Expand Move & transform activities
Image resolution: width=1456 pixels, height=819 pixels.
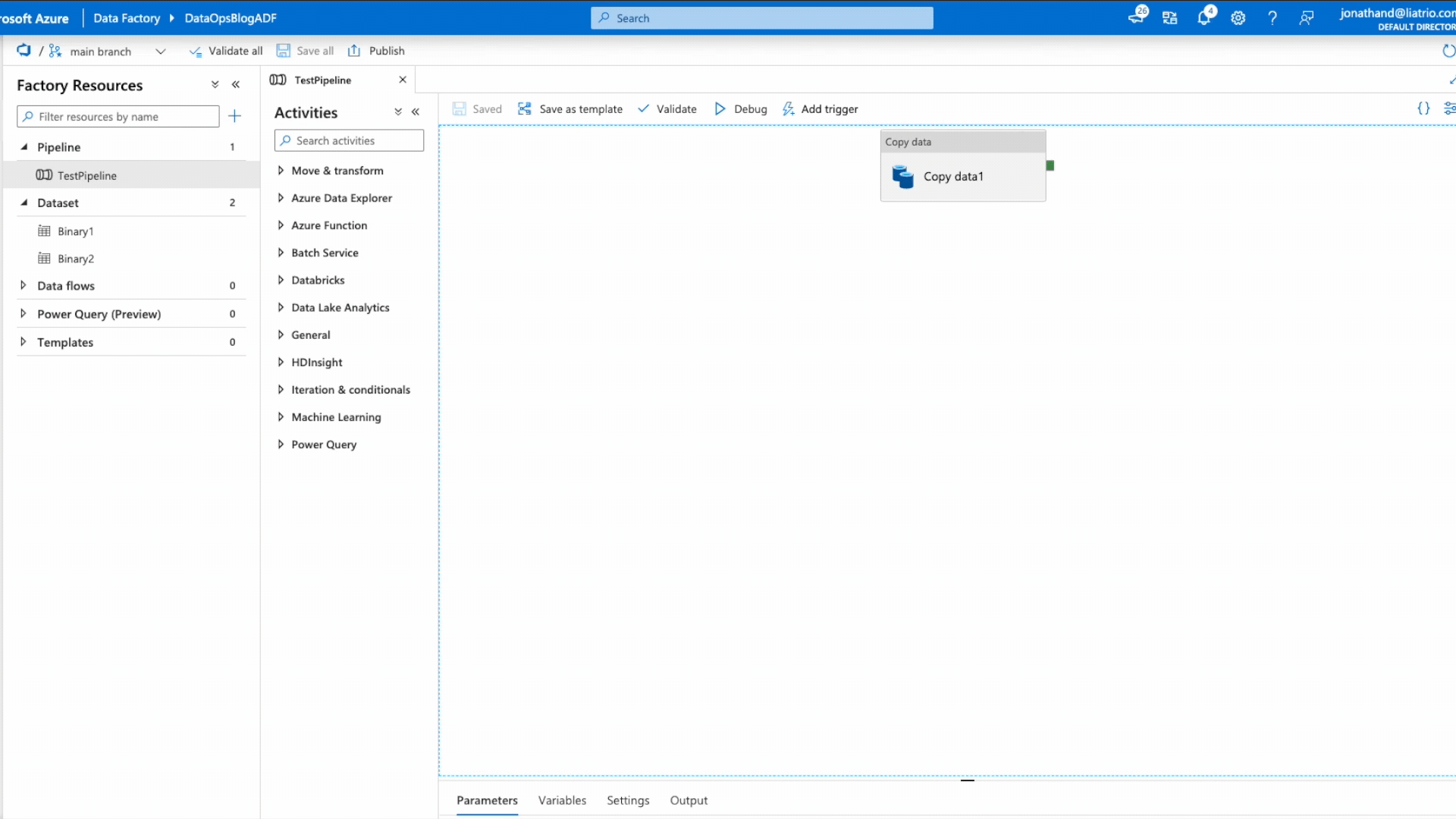point(281,171)
